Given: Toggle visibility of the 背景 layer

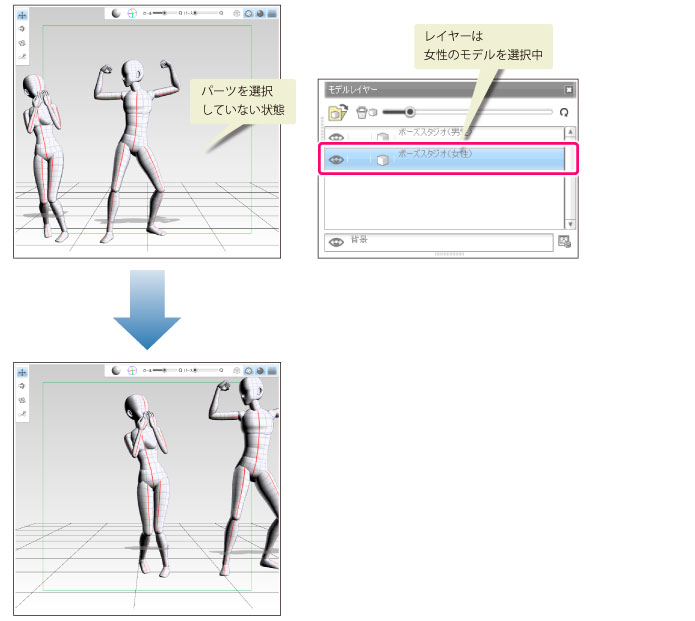Looking at the screenshot, I should (336, 242).
